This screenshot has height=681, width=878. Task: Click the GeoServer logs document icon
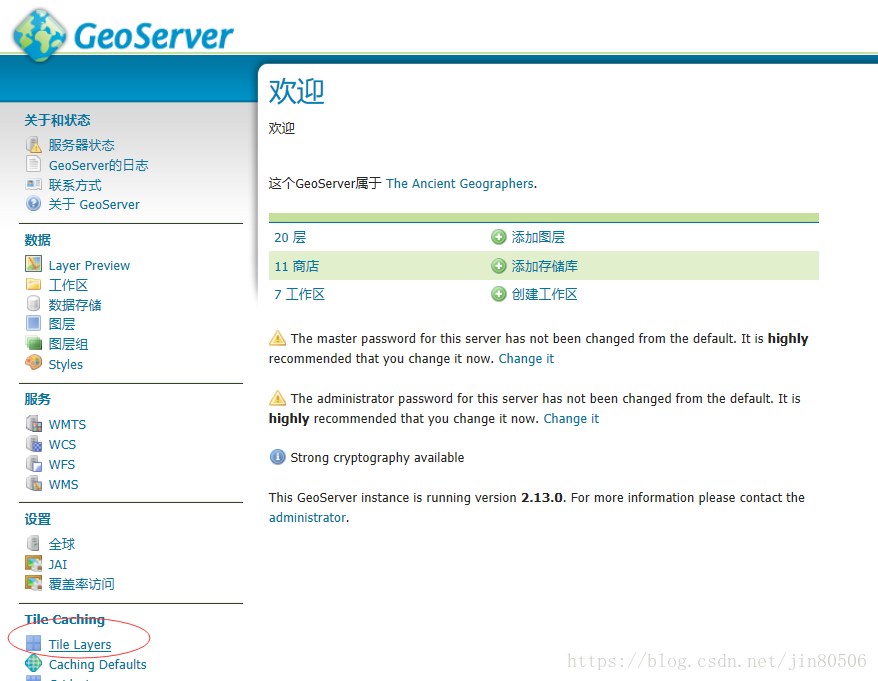point(34,164)
